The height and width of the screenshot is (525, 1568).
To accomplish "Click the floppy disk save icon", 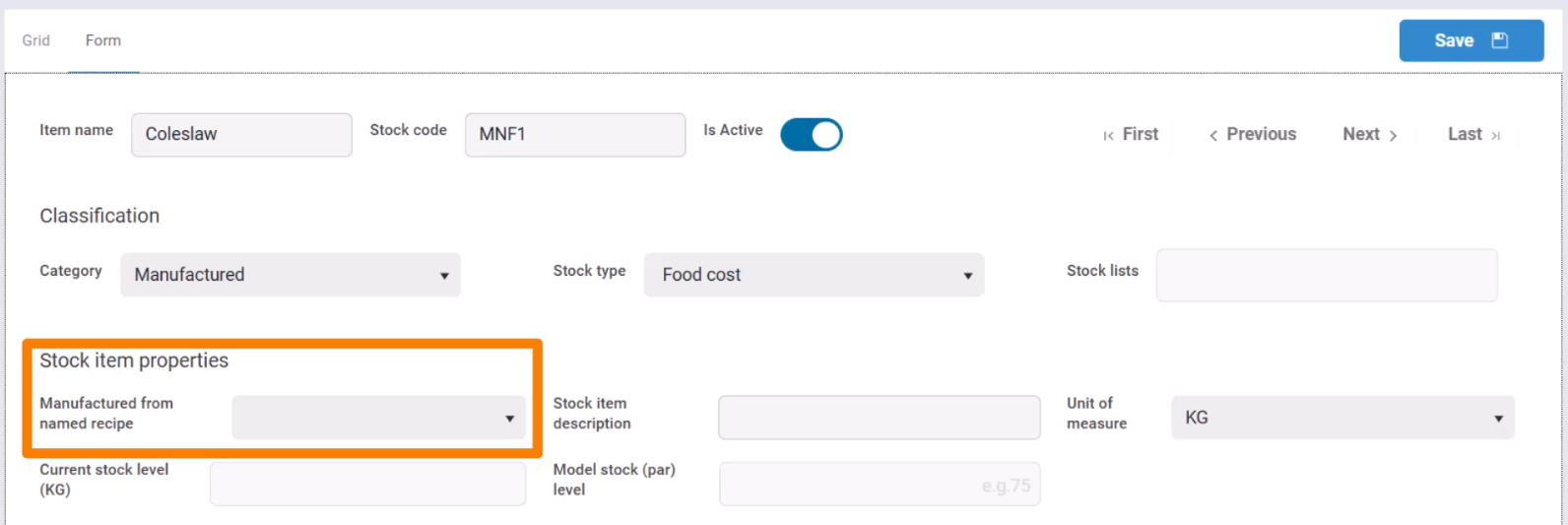I will (x=1500, y=40).
